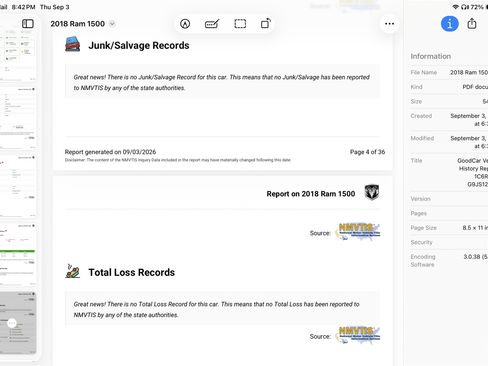Click the Title row label
The height and width of the screenshot is (366, 488).
point(416,161)
